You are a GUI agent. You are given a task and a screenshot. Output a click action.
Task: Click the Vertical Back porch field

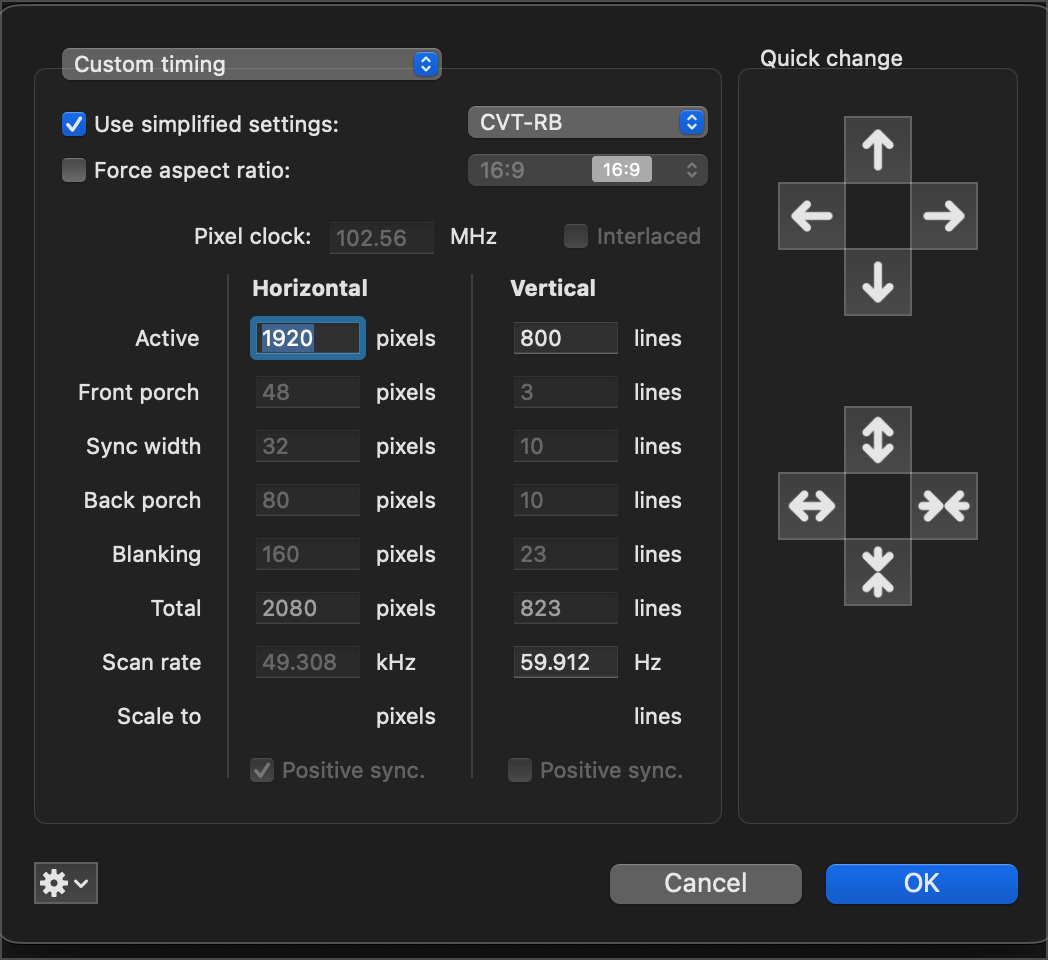tap(565, 501)
